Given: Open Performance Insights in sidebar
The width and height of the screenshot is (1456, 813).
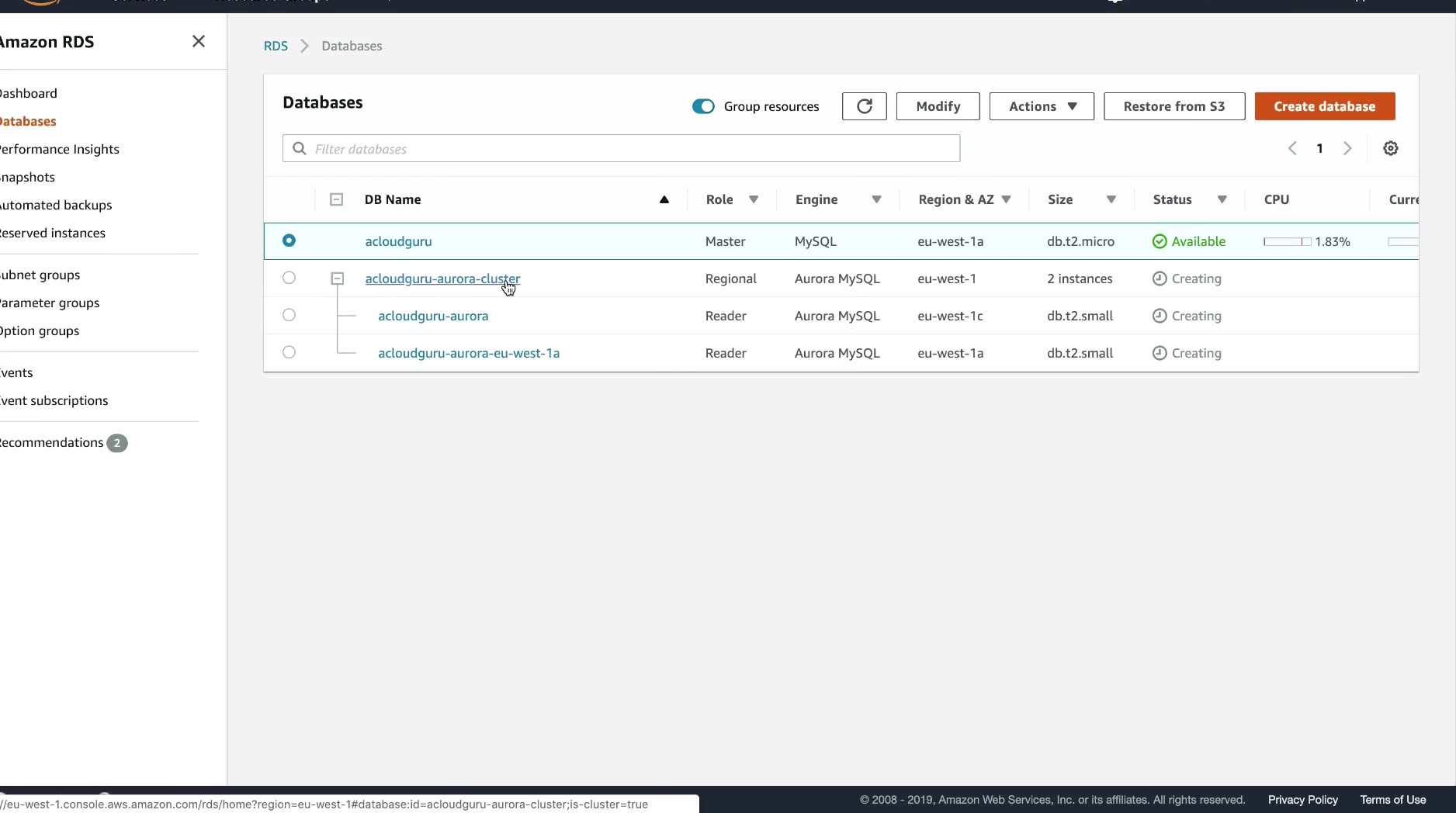Looking at the screenshot, I should [59, 149].
